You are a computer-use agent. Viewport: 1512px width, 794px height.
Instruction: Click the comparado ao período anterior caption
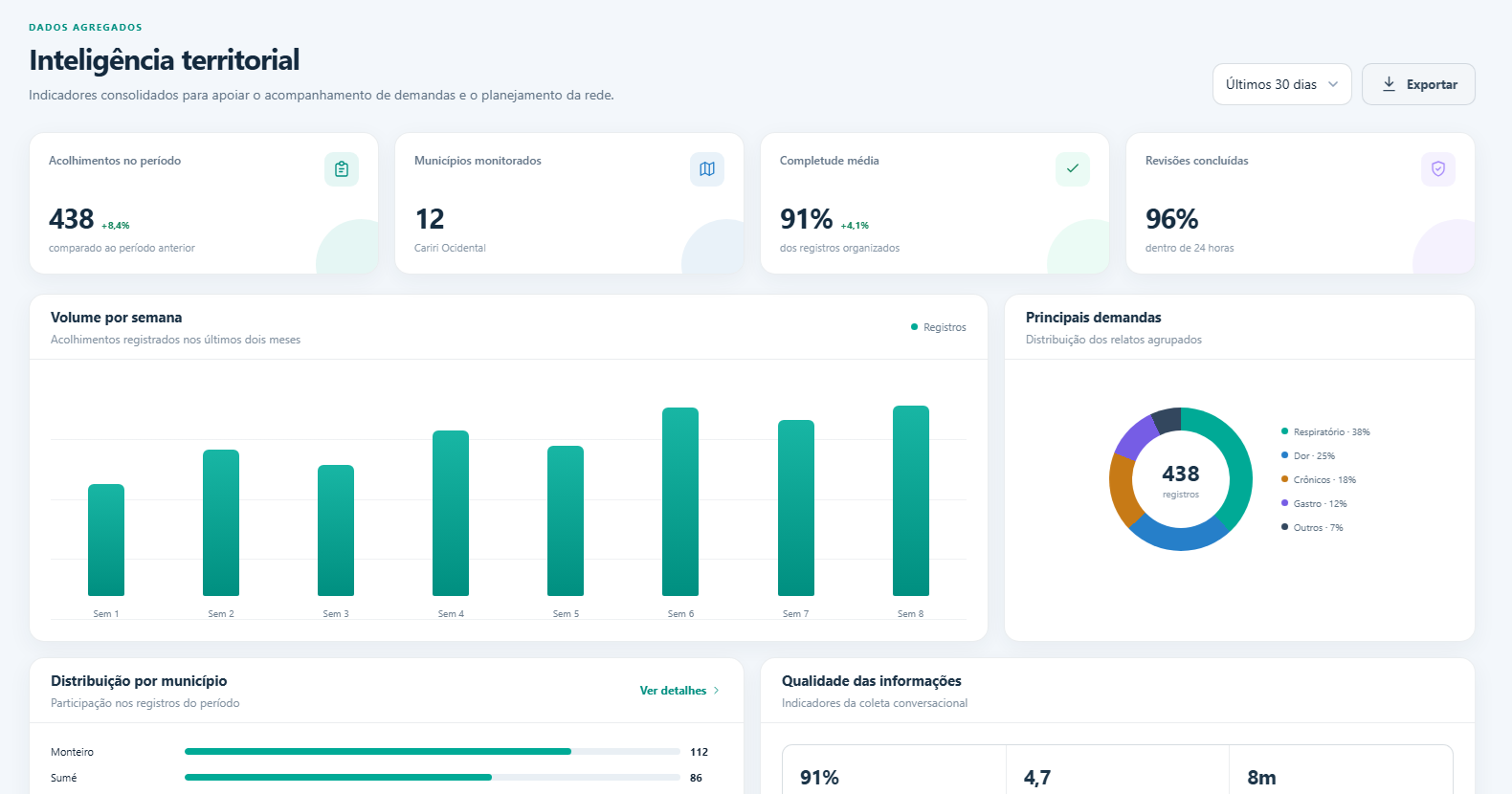click(122, 248)
